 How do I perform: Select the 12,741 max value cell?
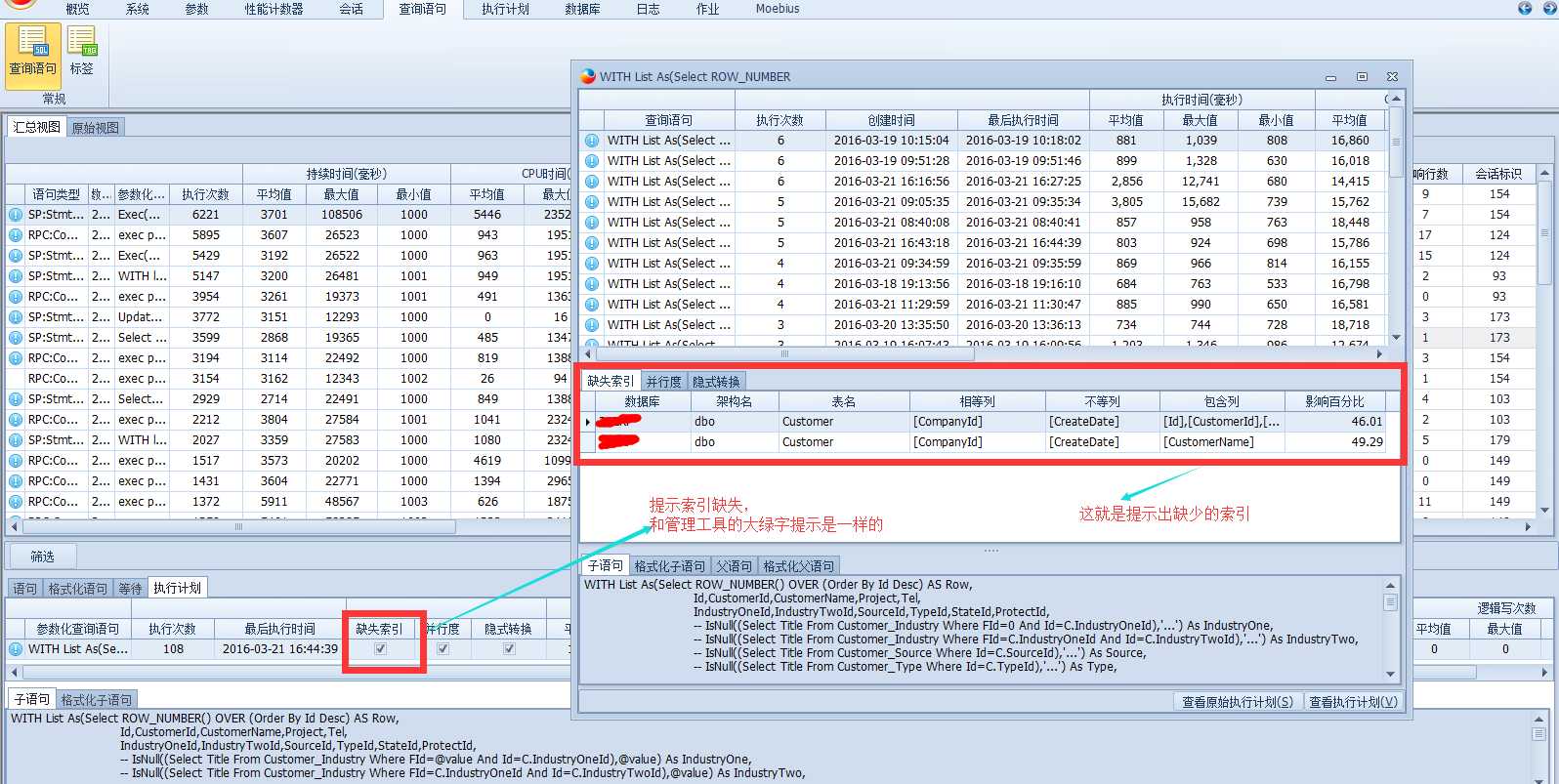click(1201, 182)
